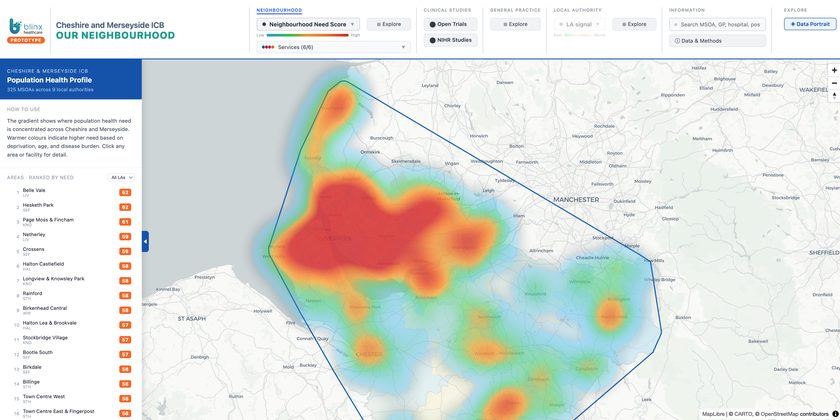Image resolution: width=840 pixels, height=420 pixels.
Task: Open the Data Portrait view
Action: (810, 24)
